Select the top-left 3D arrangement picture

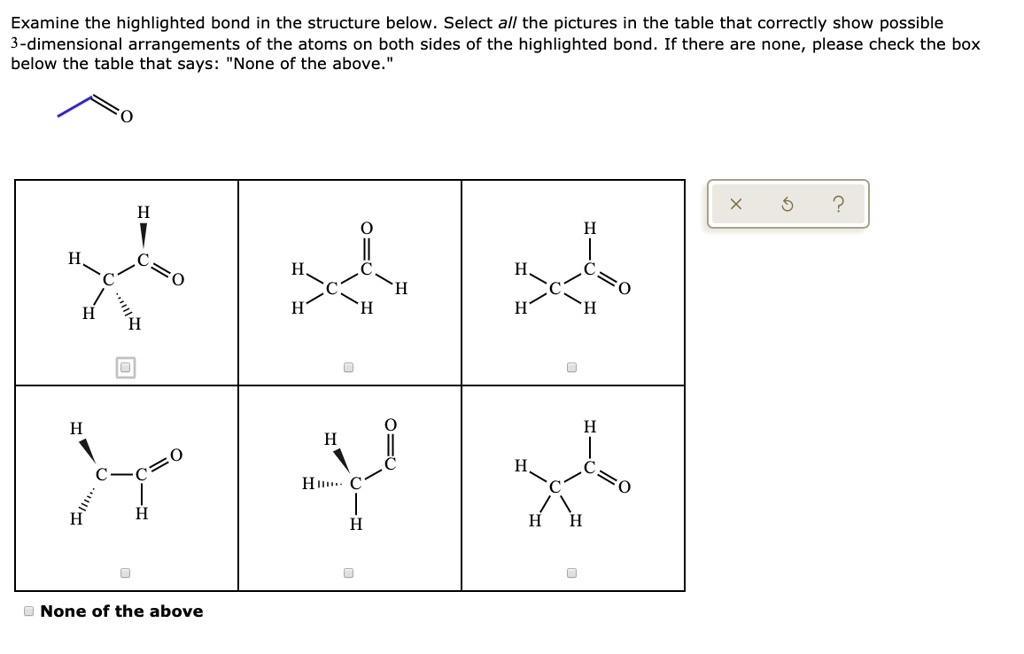[x=125, y=270]
